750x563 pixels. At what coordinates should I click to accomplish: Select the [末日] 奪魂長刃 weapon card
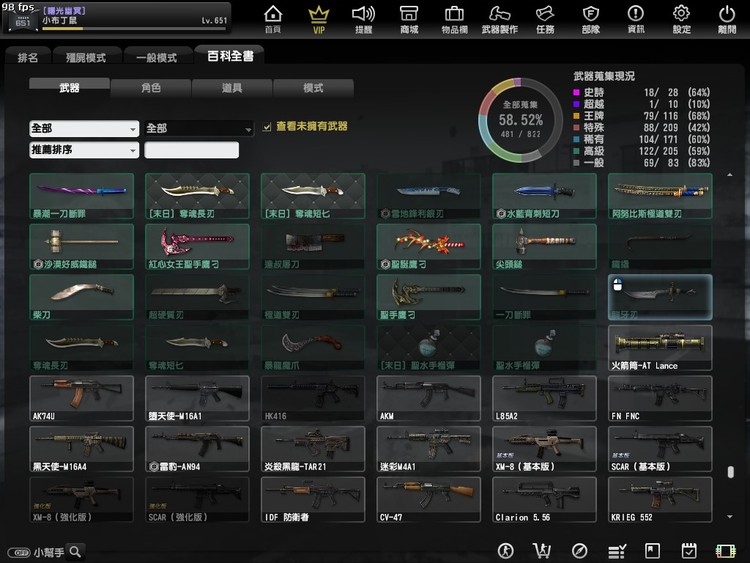[197, 196]
